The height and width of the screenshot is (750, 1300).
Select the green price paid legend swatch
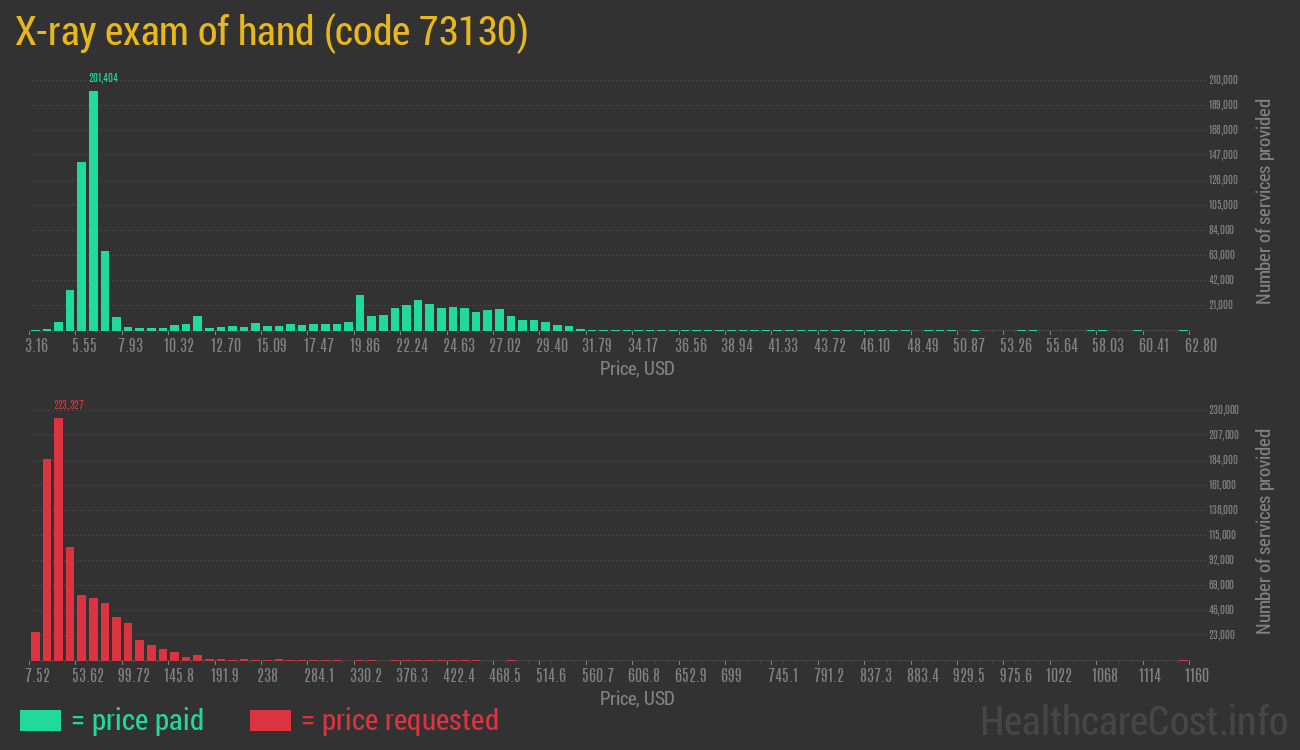40,720
